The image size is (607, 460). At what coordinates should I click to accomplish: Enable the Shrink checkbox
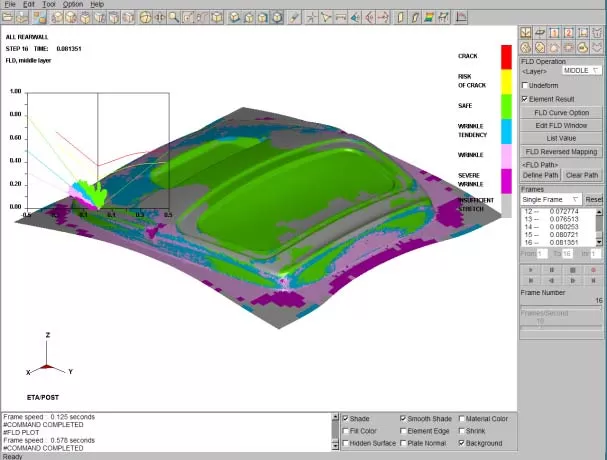[461, 431]
